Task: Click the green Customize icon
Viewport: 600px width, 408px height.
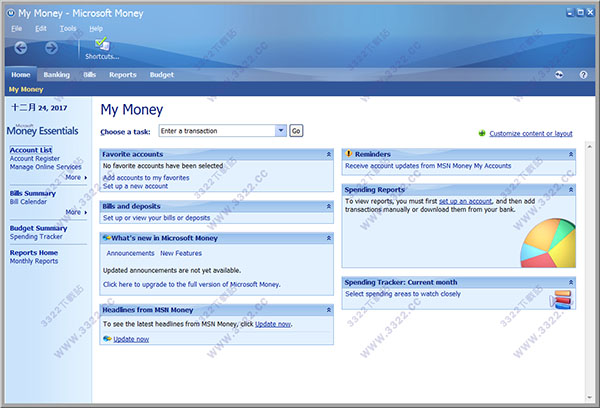Action: 482,133
